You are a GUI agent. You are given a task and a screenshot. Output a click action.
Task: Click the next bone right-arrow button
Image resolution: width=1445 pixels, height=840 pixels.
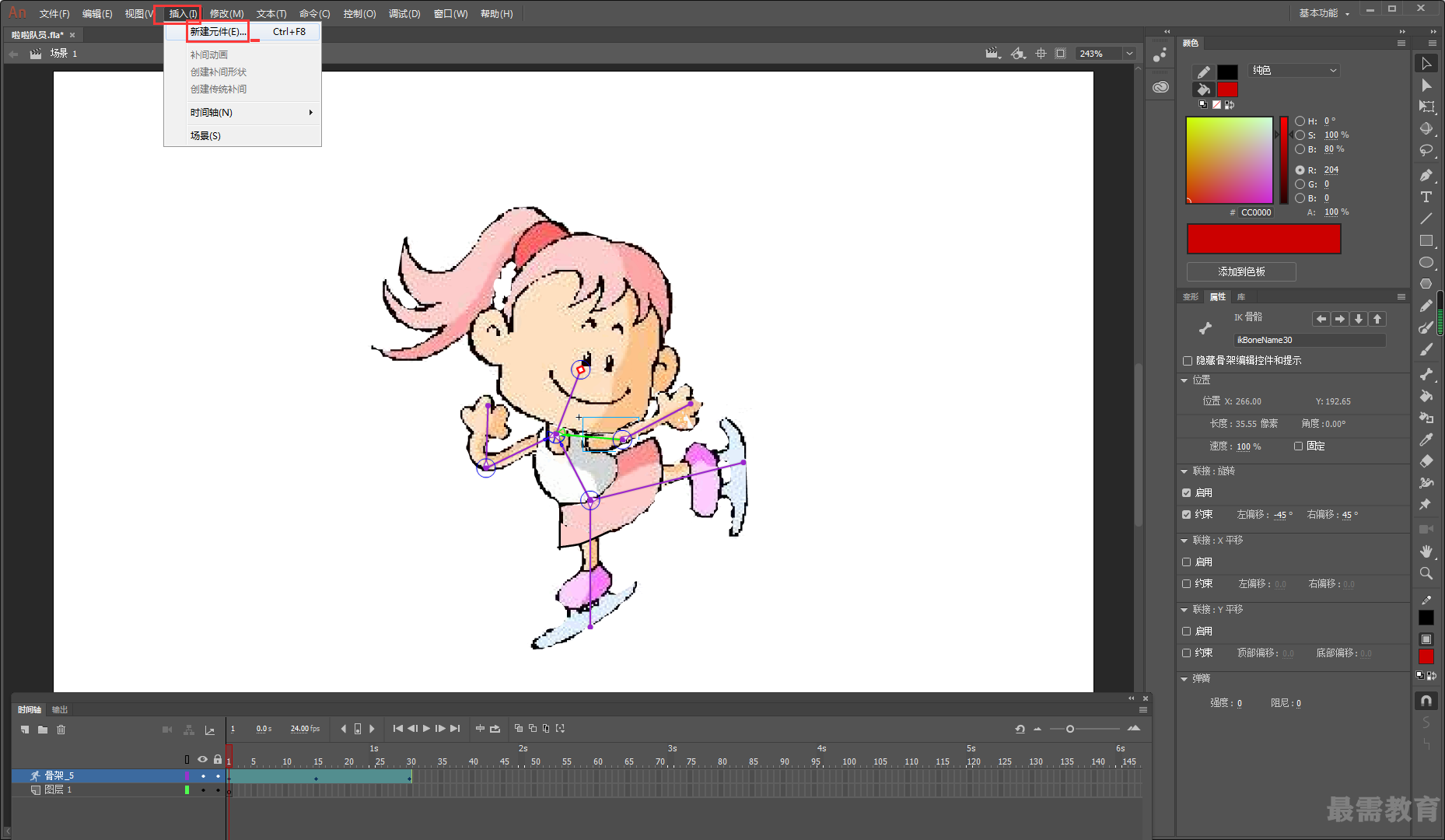point(1339,319)
